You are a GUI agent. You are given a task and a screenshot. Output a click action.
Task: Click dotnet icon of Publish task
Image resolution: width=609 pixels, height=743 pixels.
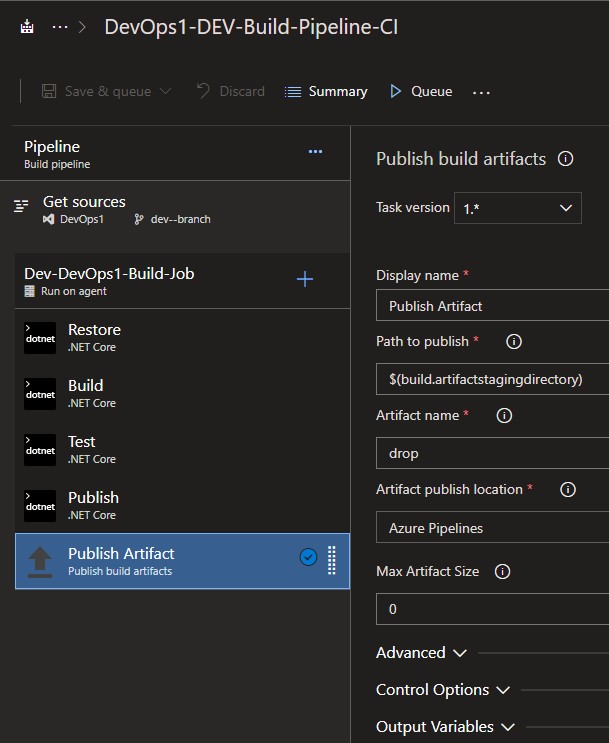(40, 506)
